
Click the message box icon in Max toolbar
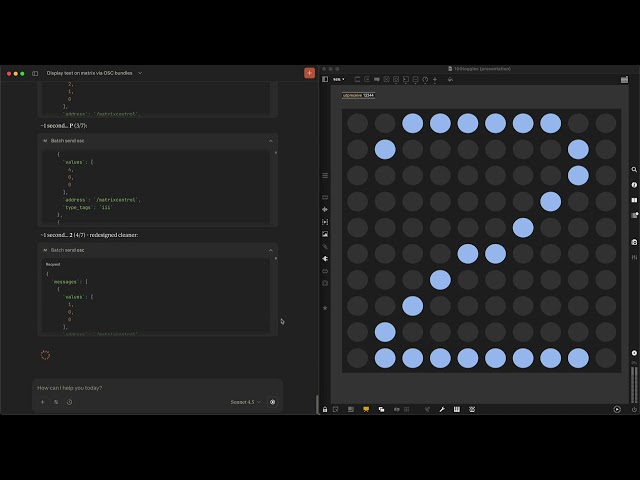pos(367,79)
